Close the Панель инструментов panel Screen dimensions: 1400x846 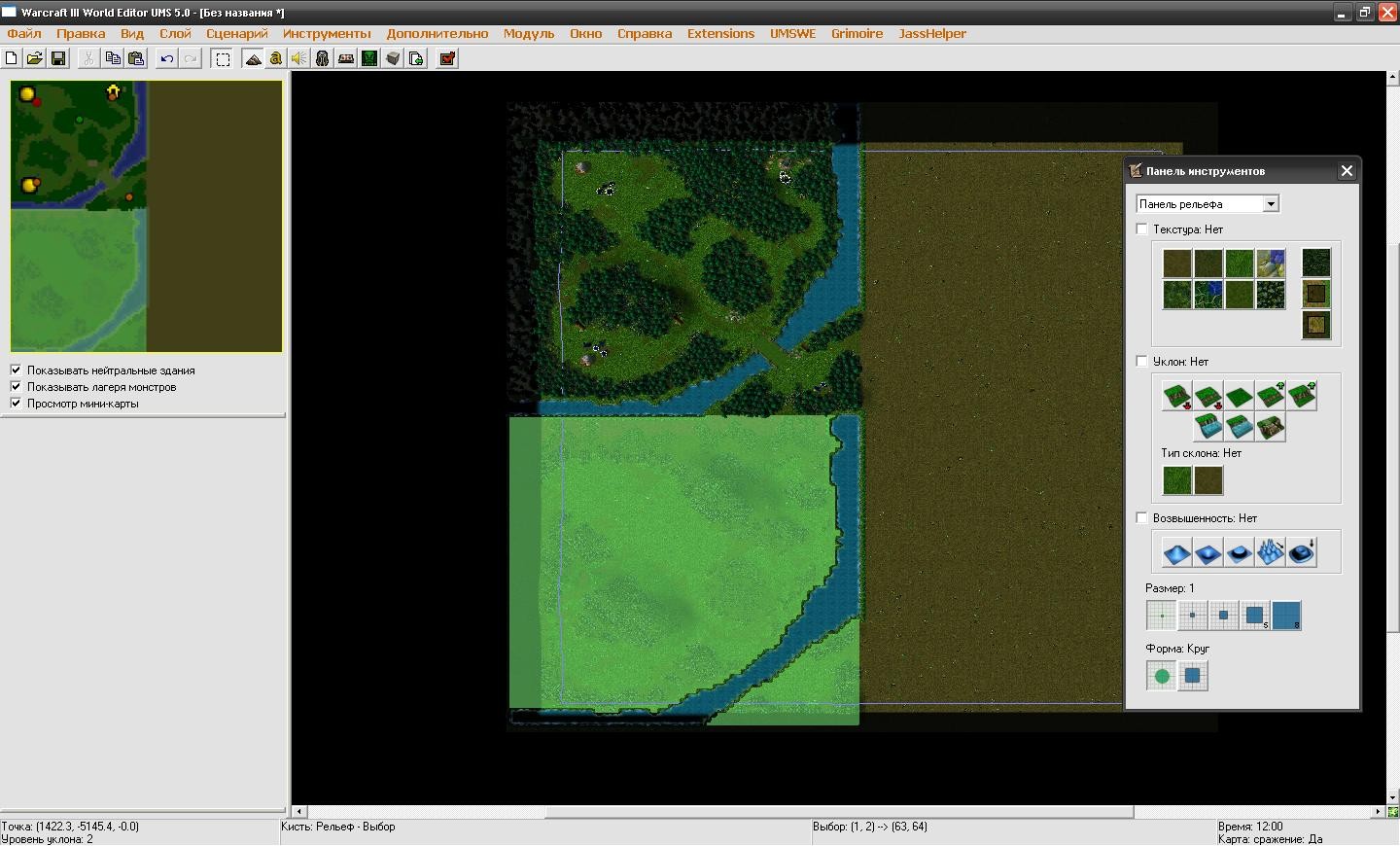click(1347, 170)
